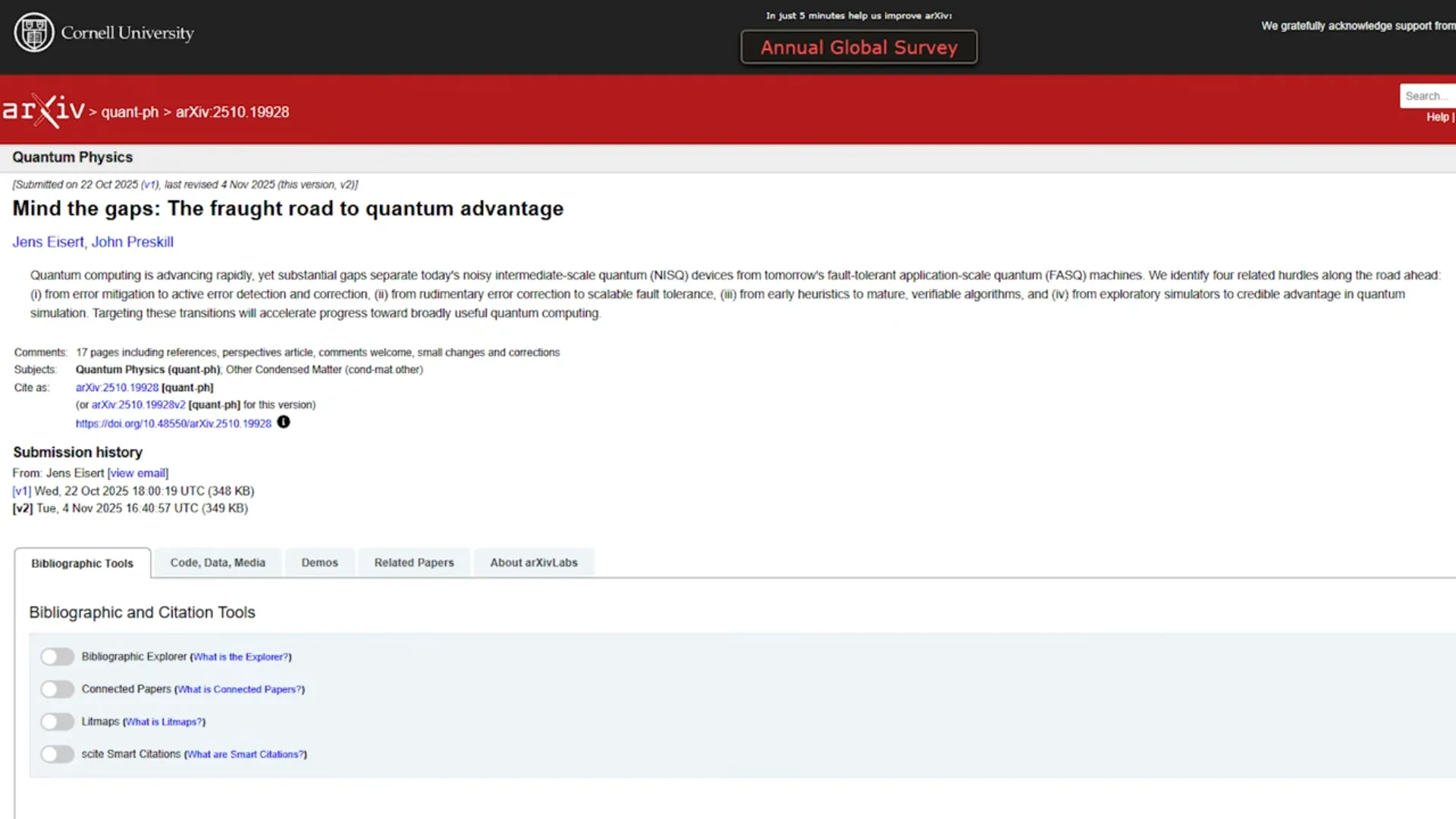Enable scite Smart Citations toggle
Image resolution: width=1456 pixels, height=819 pixels.
pos(58,755)
